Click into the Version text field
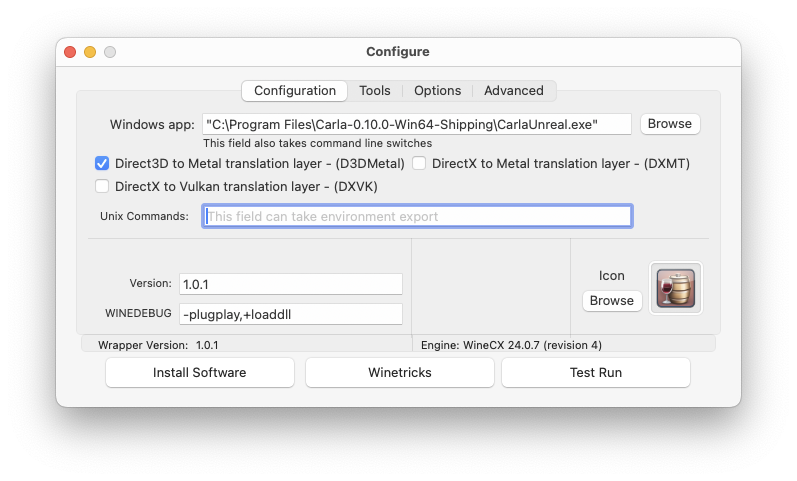The width and height of the screenshot is (797, 481). coord(290,284)
